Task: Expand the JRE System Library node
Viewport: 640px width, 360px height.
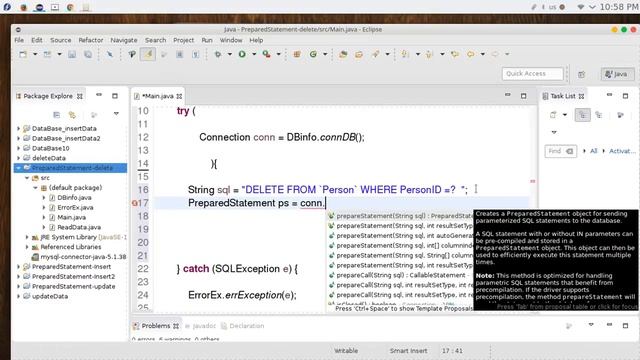Action: pos(27,237)
